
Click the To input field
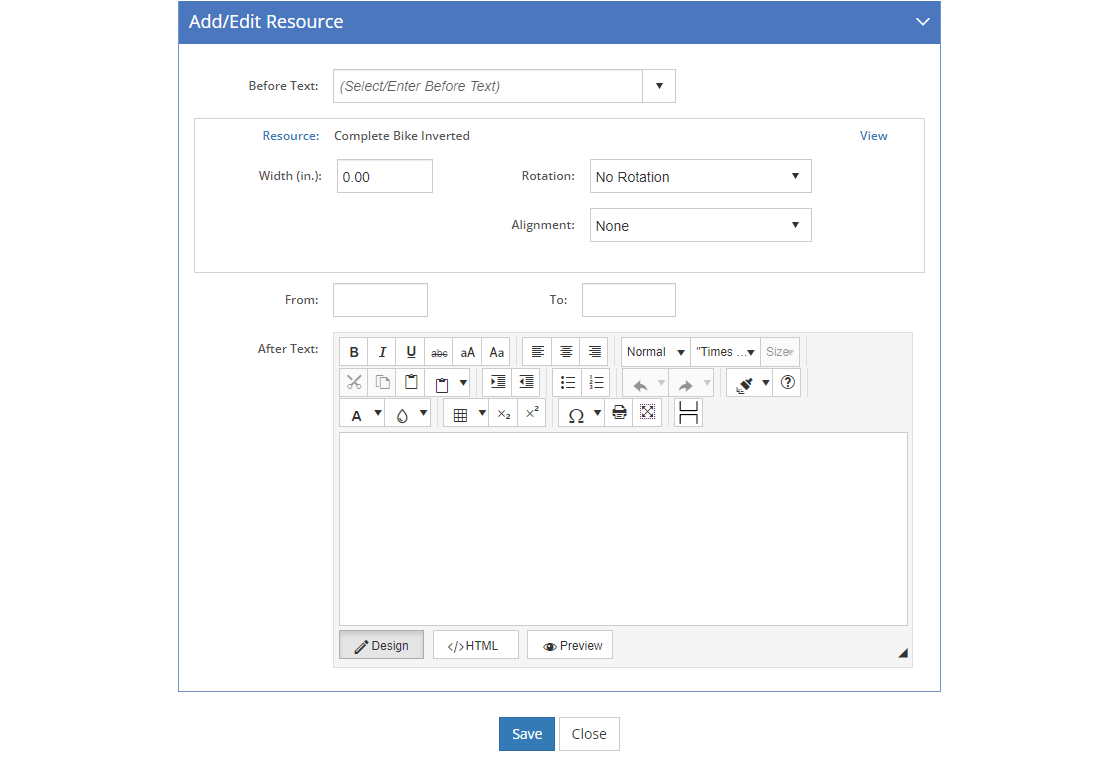click(x=629, y=300)
